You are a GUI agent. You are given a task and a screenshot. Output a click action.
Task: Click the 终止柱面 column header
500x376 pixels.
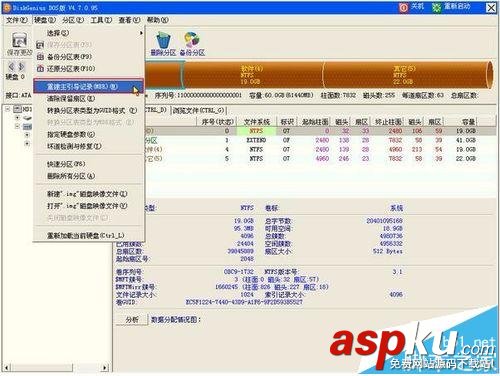click(388, 122)
